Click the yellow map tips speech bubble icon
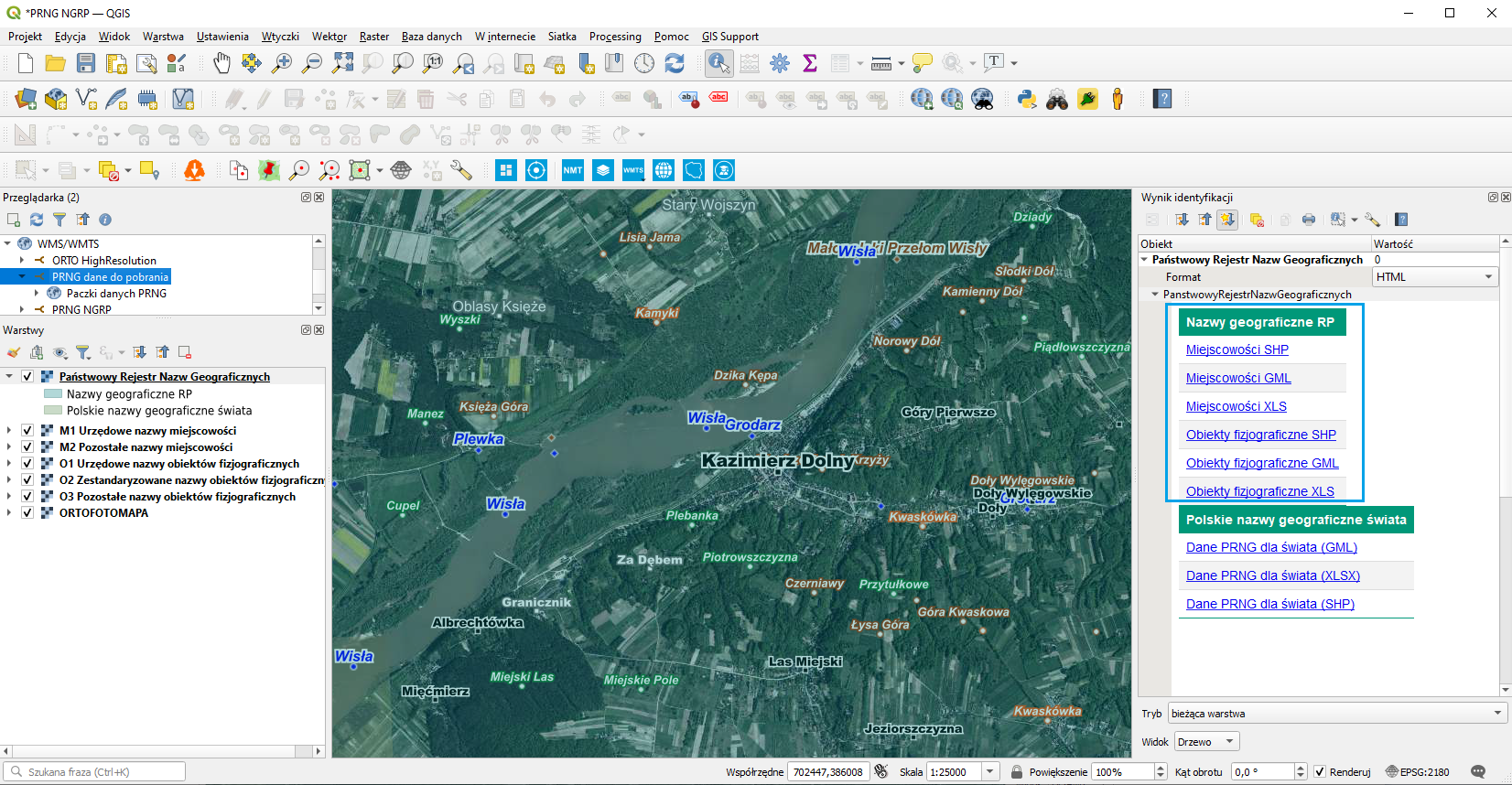 (923, 63)
